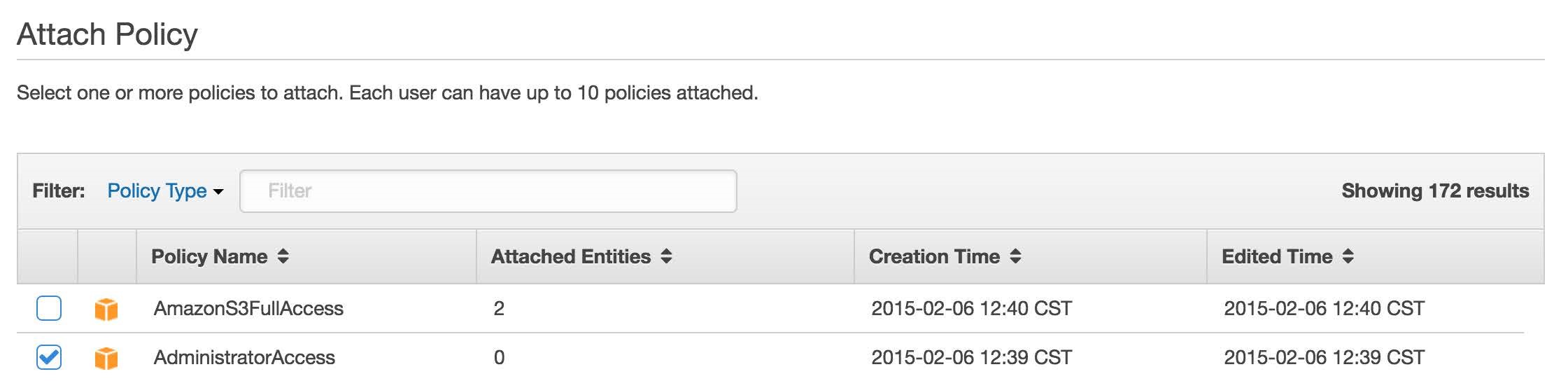Sort by Creation Time arrows icon
The image size is (1568, 381).
pos(1015,256)
